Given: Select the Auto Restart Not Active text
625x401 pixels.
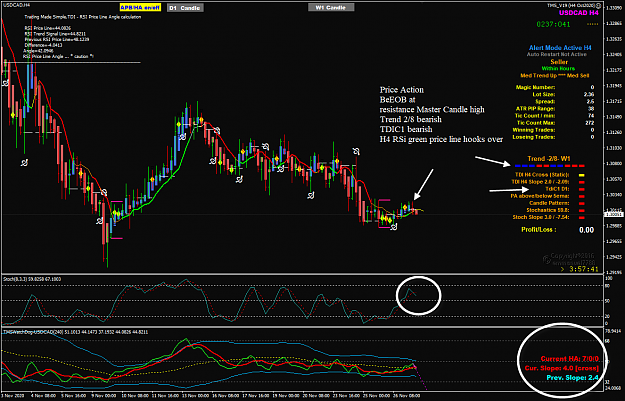Looking at the screenshot, I should (x=556, y=54).
